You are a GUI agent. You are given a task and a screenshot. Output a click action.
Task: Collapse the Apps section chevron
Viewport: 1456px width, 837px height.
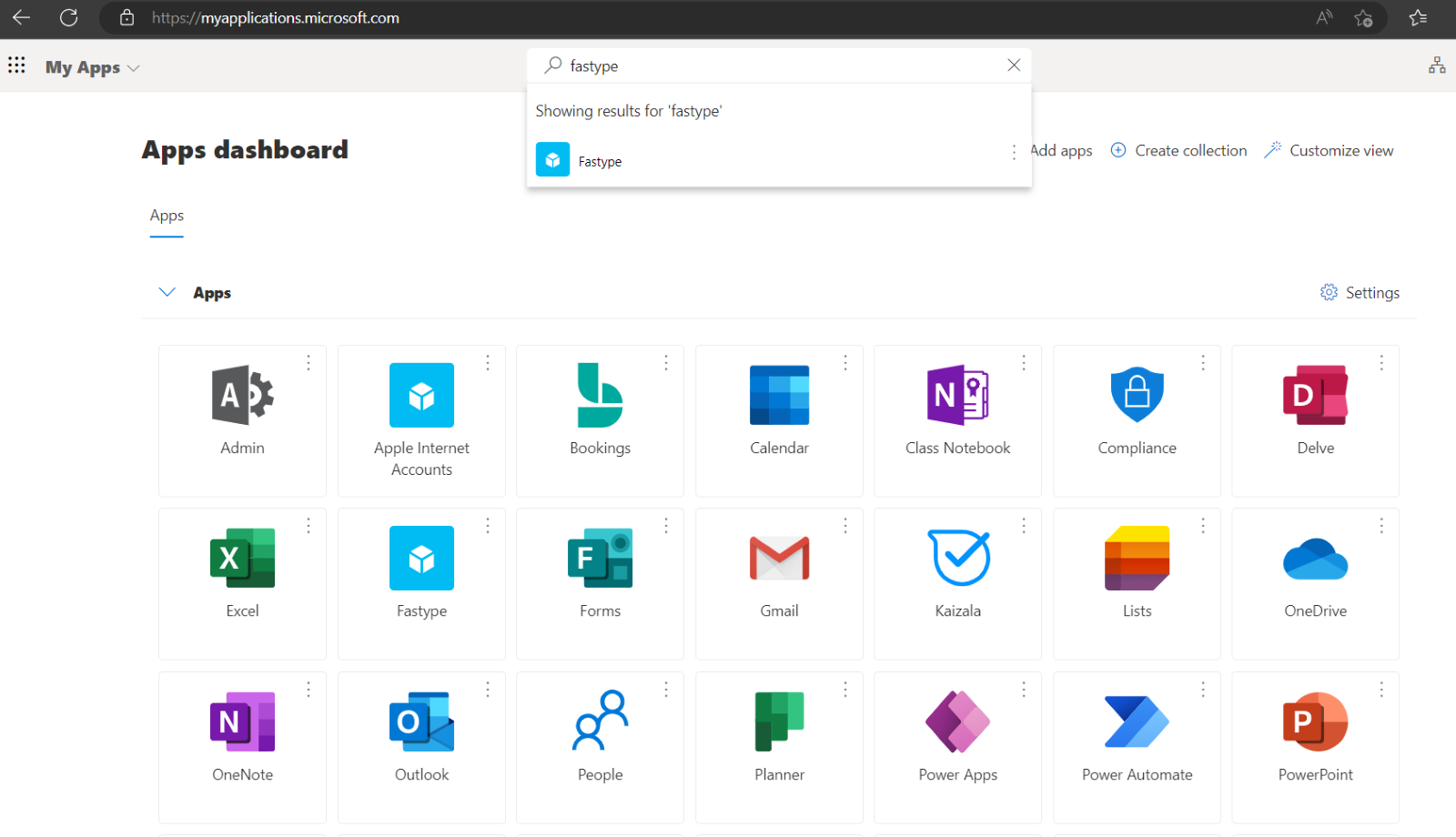point(167,292)
